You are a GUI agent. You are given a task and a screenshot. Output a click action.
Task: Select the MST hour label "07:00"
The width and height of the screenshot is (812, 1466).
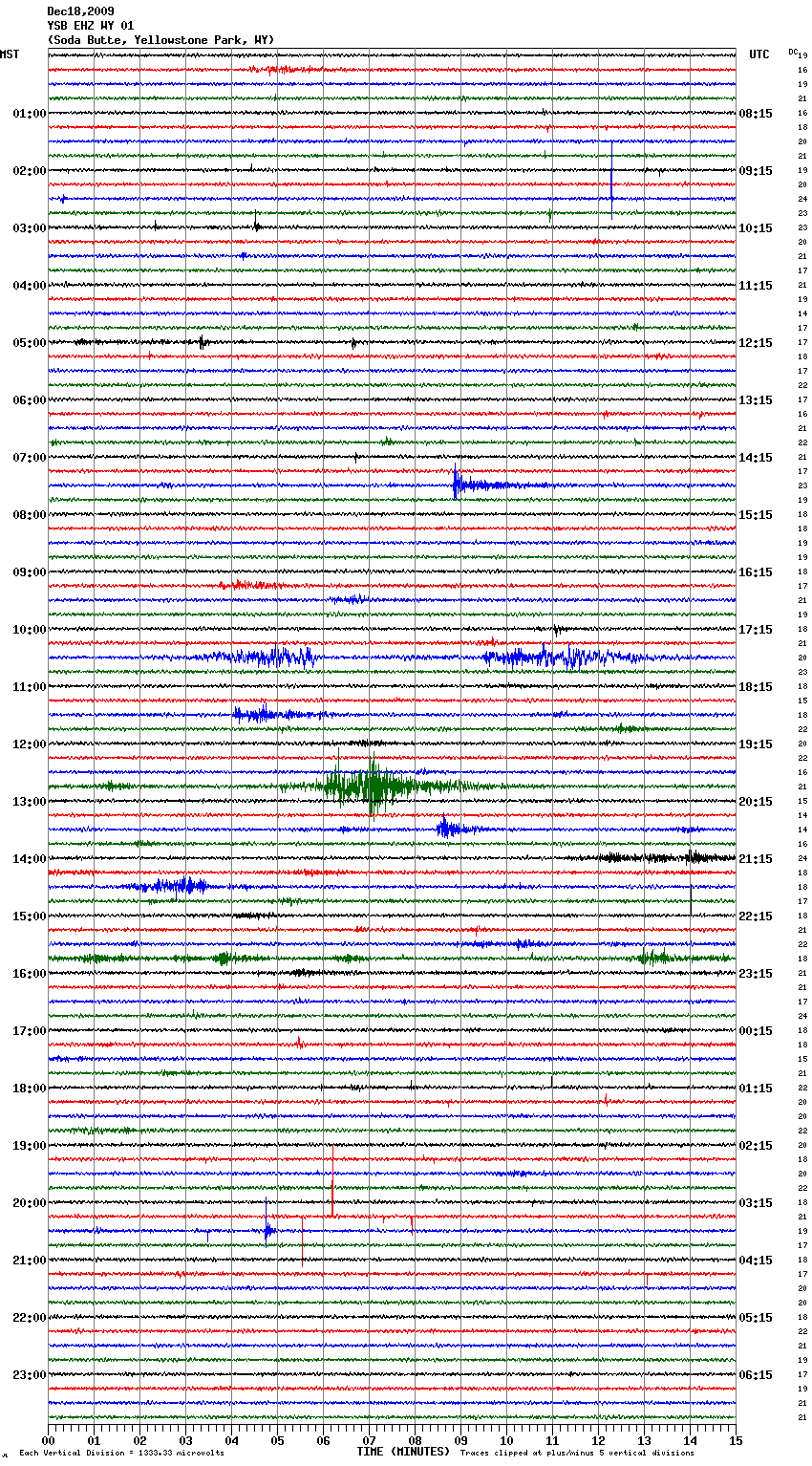point(30,458)
